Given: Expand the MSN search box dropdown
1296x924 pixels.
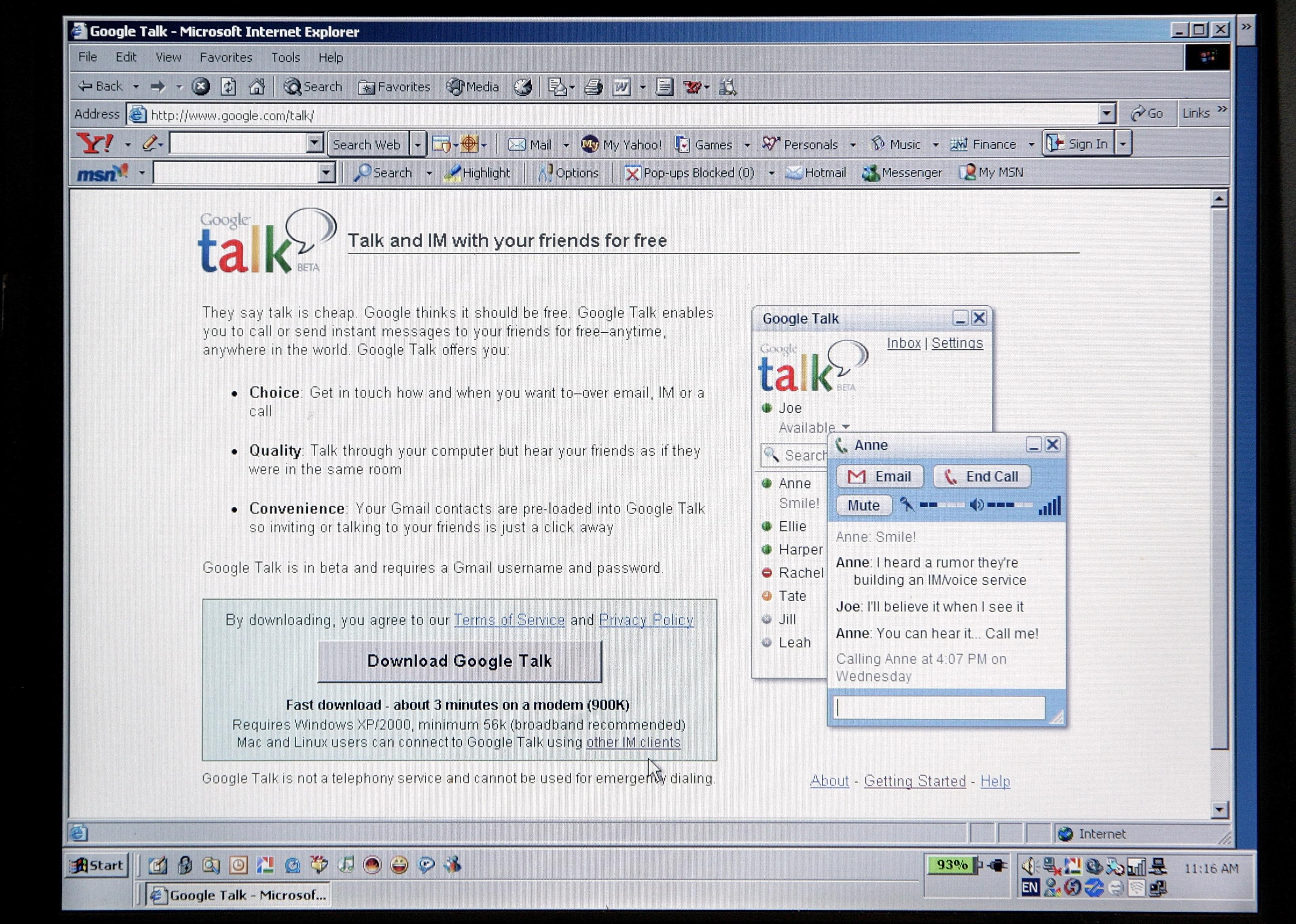Looking at the screenshot, I should (x=326, y=172).
